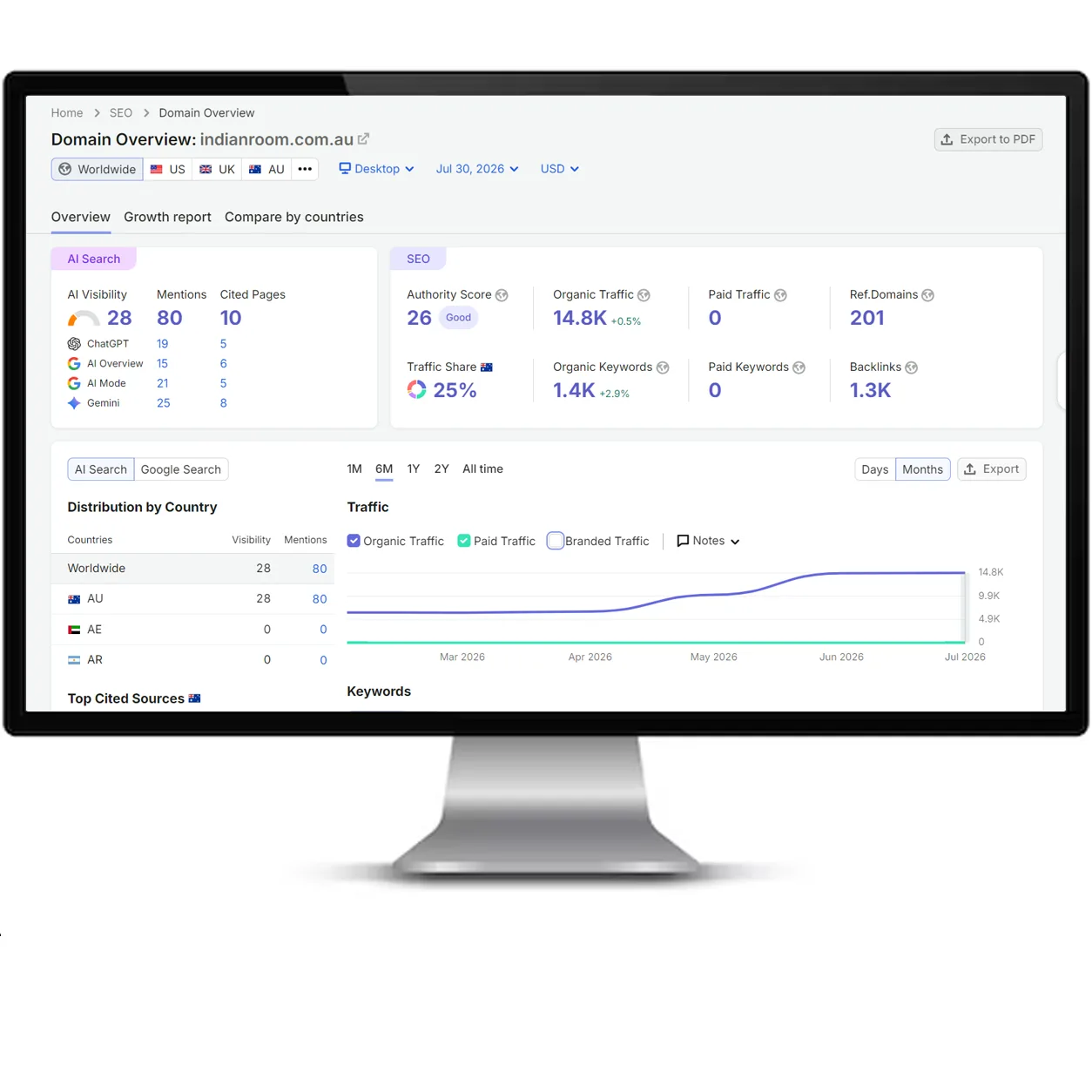The height and width of the screenshot is (1092, 1092).
Task: Click the Export to PDF upload icon
Action: point(947,139)
